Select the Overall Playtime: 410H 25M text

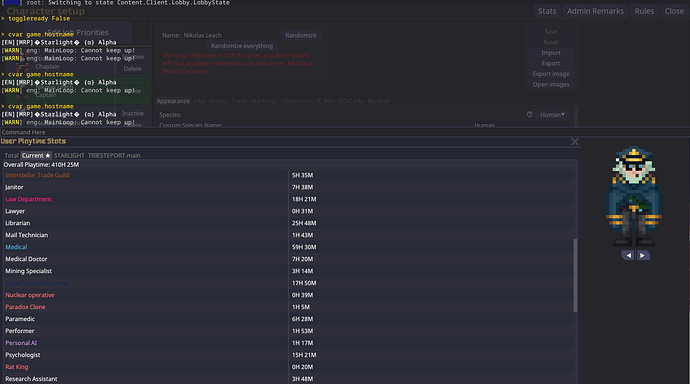coord(41,165)
